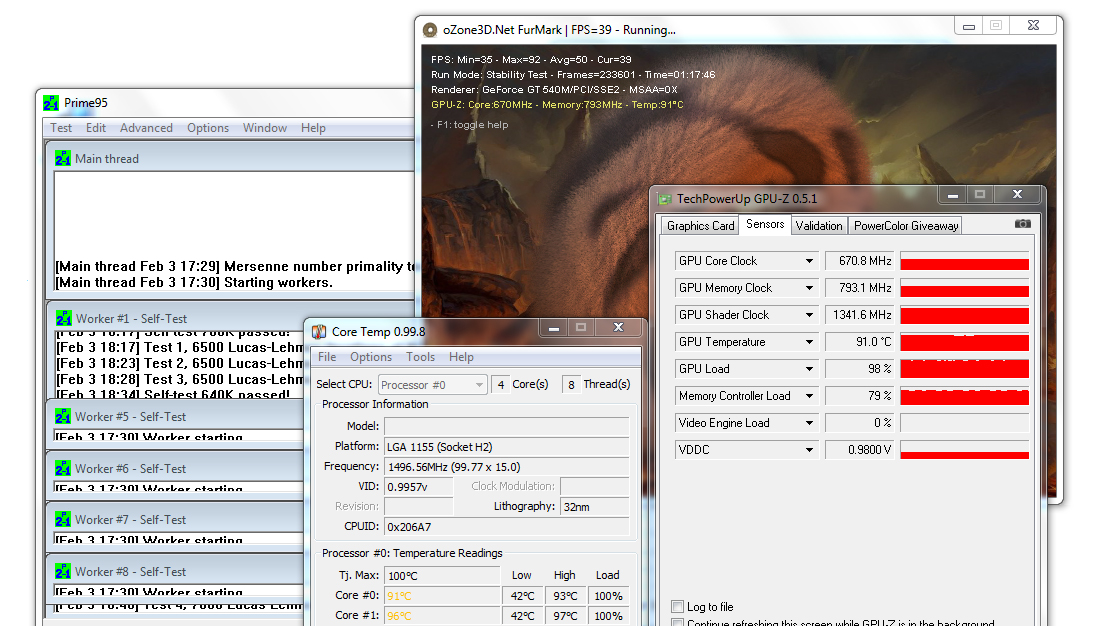
Task: Click the Platform LGA 1155 field
Action: pos(506,447)
